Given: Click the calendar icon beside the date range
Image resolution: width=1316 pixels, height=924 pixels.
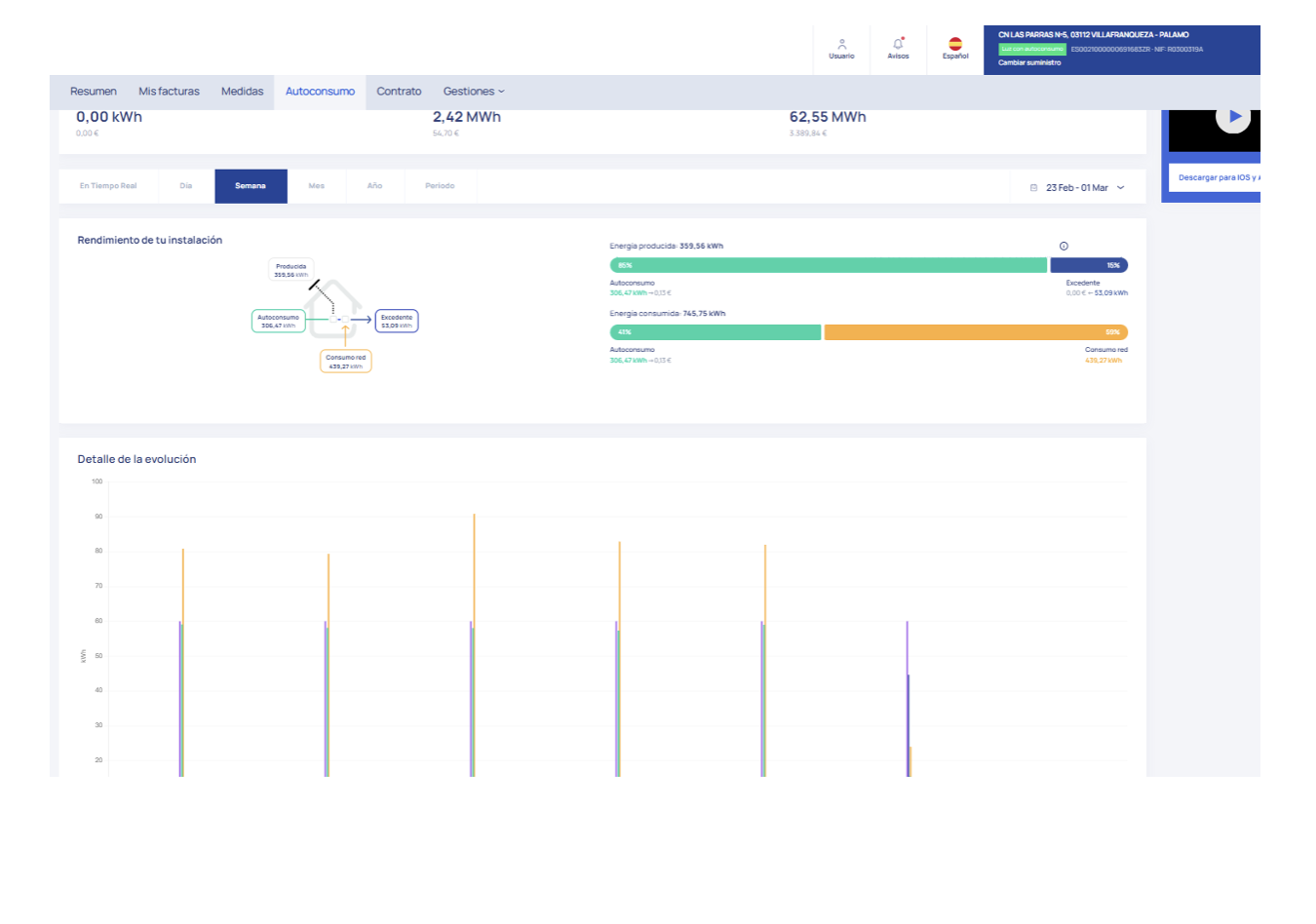Looking at the screenshot, I should (x=1033, y=188).
